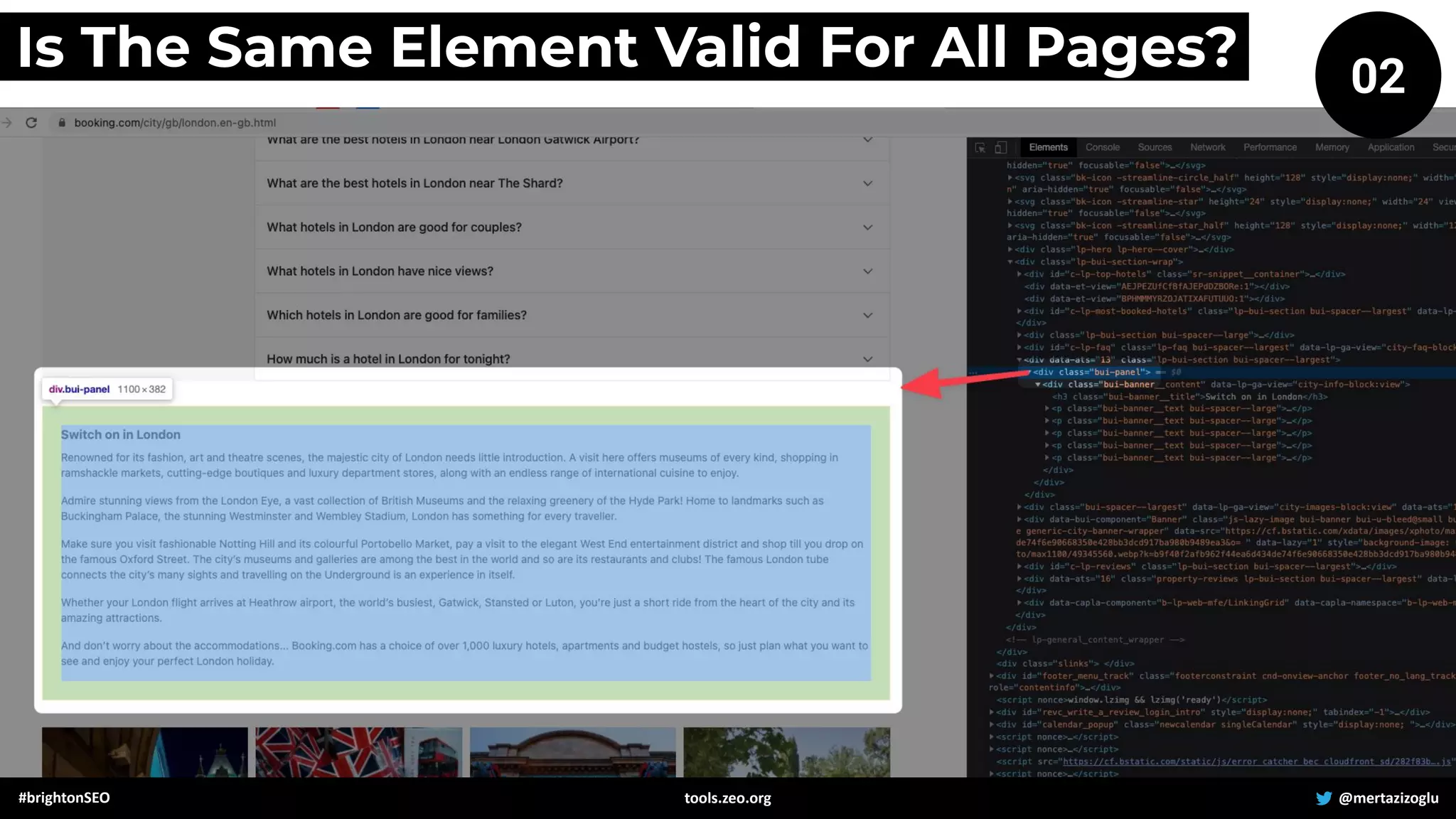1456x819 pixels.
Task: Open the Union Jack flags photo thumbnail
Action: tap(359, 751)
